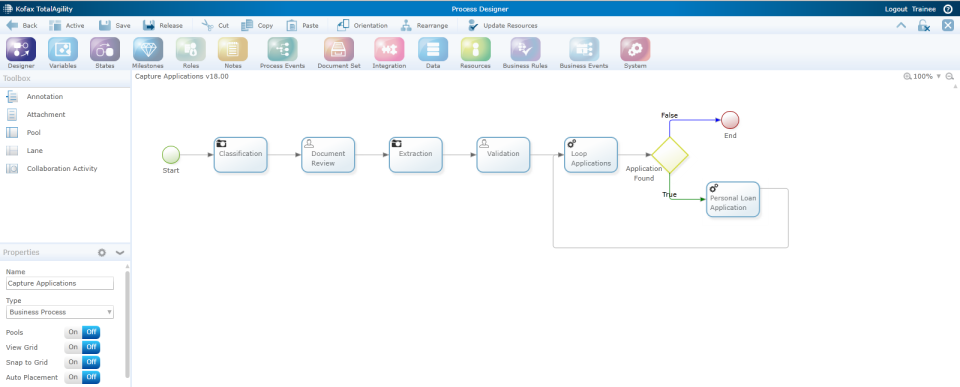Select the Document Review activity node

click(328, 154)
